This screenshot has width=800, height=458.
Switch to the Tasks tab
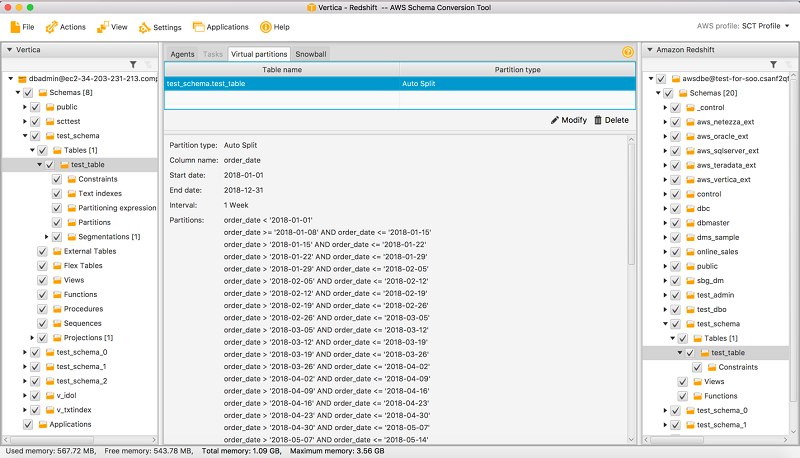pyautogui.click(x=213, y=54)
